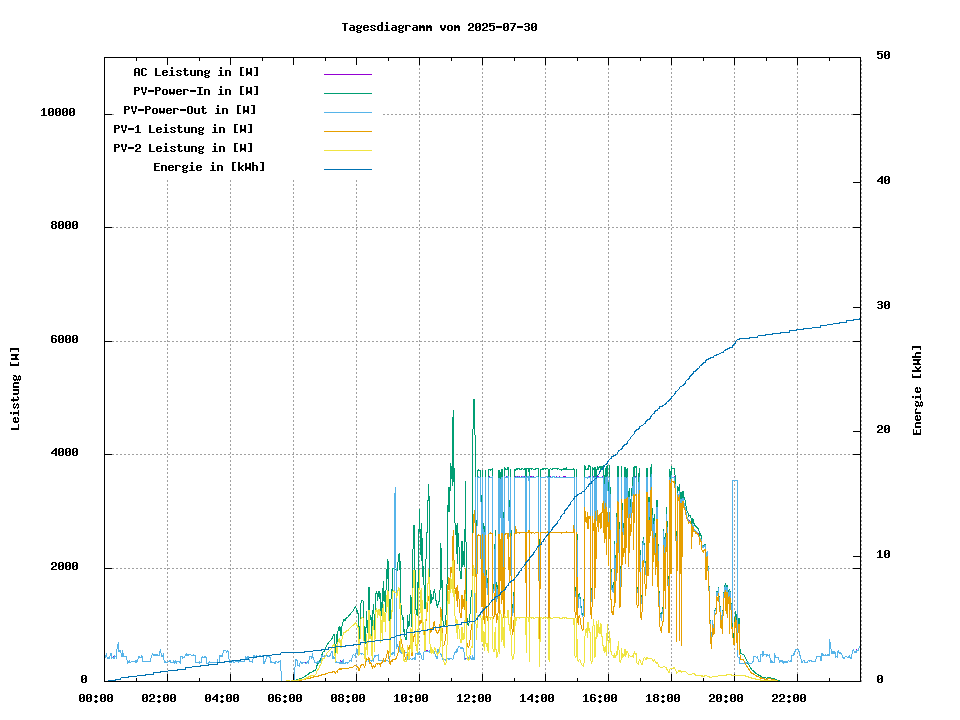The image size is (960, 720).
Task: Click the Leistung [W] left axis title
Action: point(16,389)
